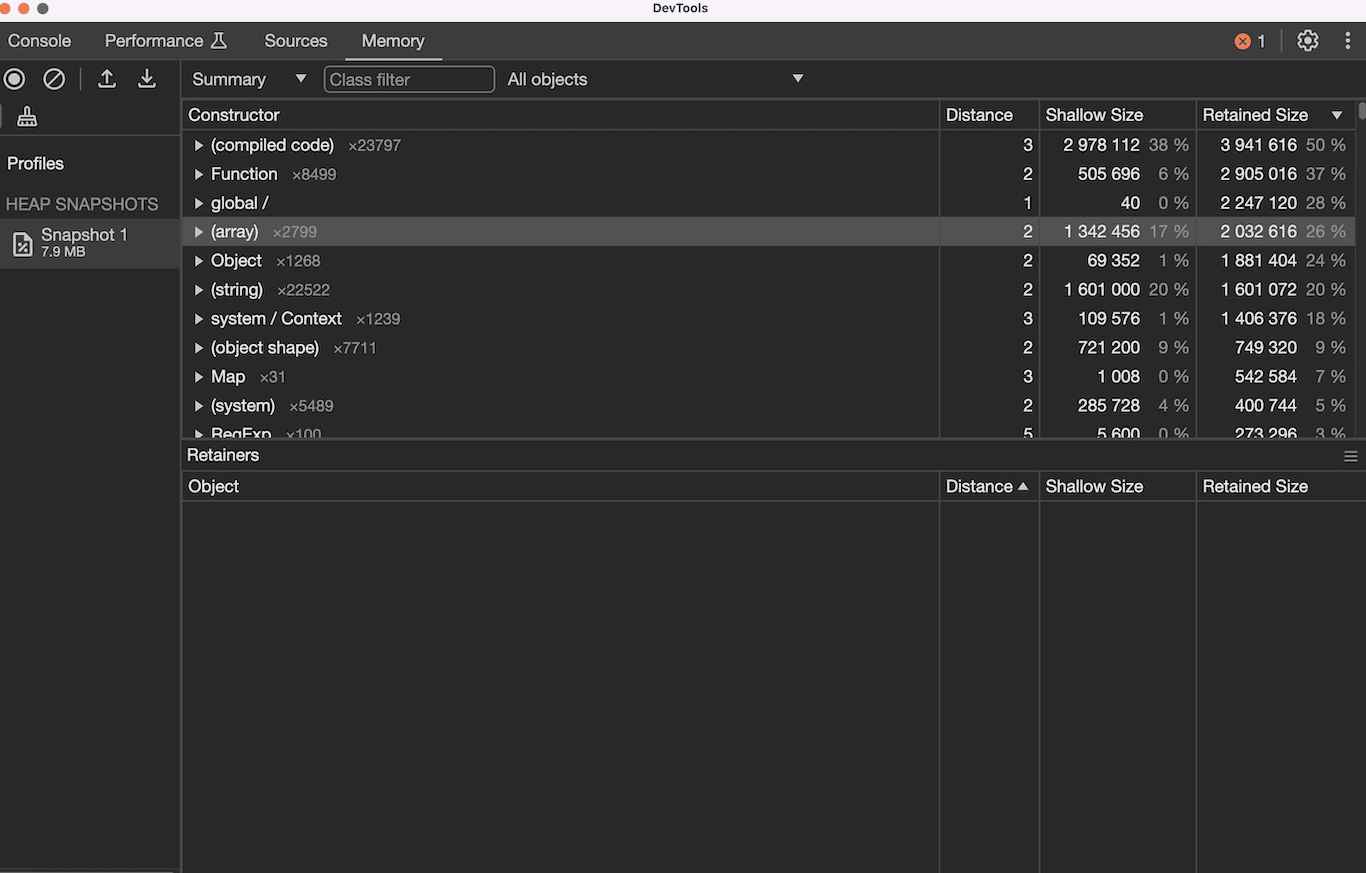Select Snapshot 1 in Heap Snapshots
Image resolution: width=1366 pixels, height=873 pixels.
84,243
